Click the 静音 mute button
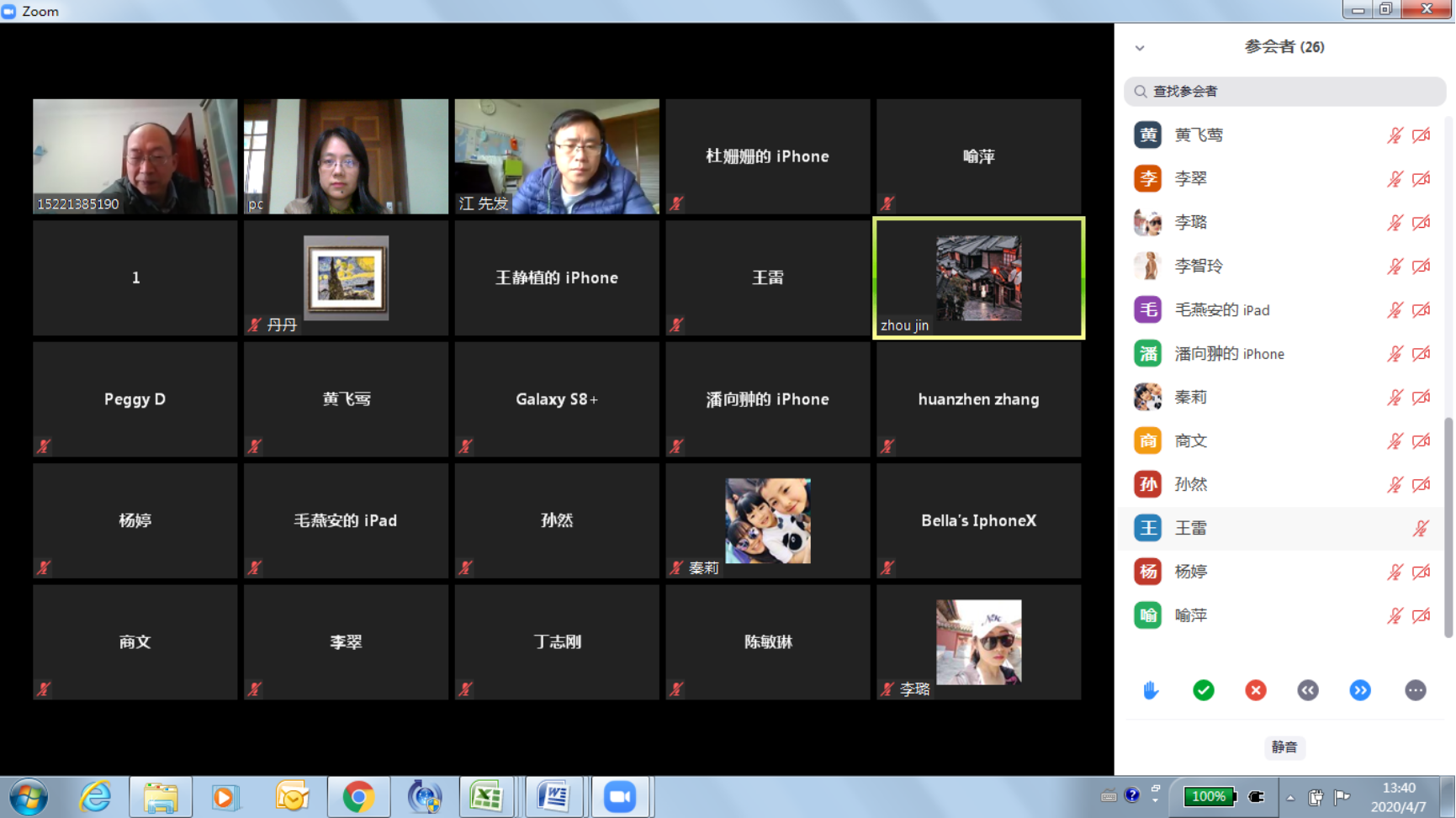Image resolution: width=1456 pixels, height=818 pixels. coord(1284,747)
